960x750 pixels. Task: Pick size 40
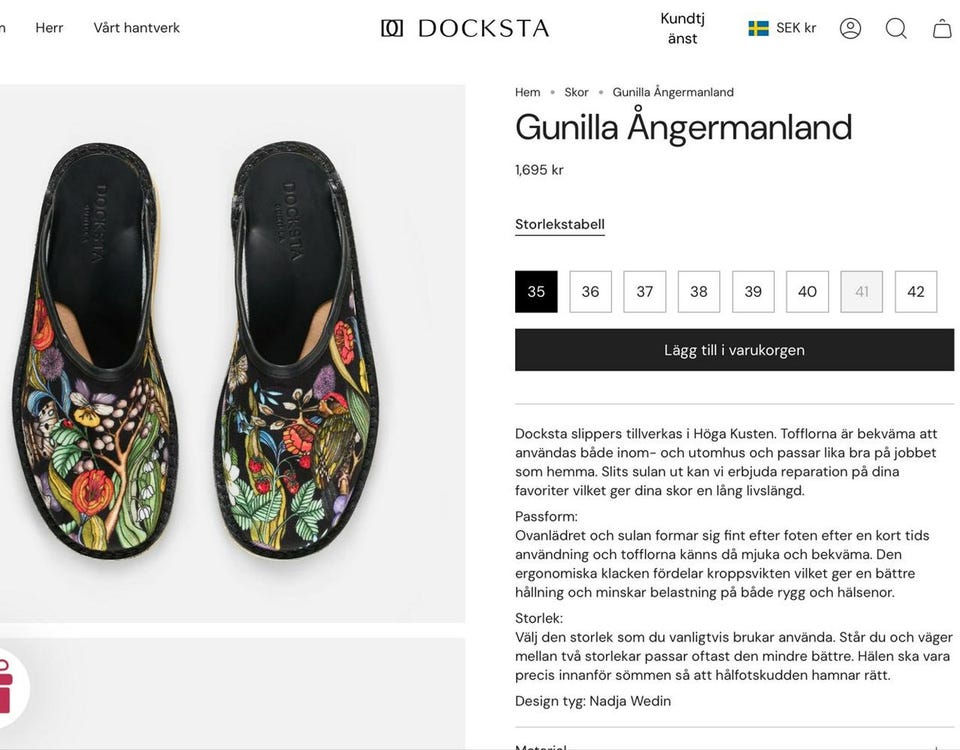pos(807,292)
